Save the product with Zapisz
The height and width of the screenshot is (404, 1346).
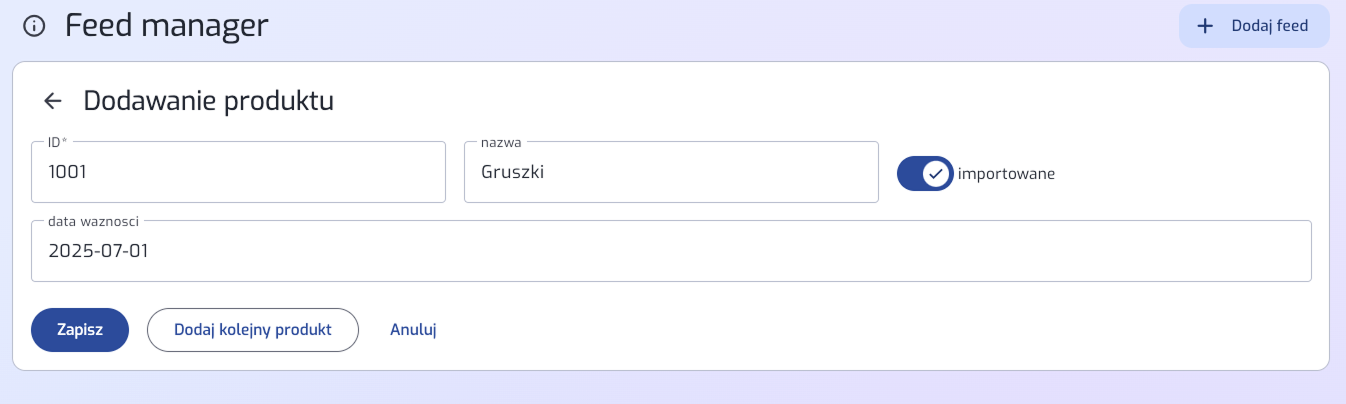[80, 330]
